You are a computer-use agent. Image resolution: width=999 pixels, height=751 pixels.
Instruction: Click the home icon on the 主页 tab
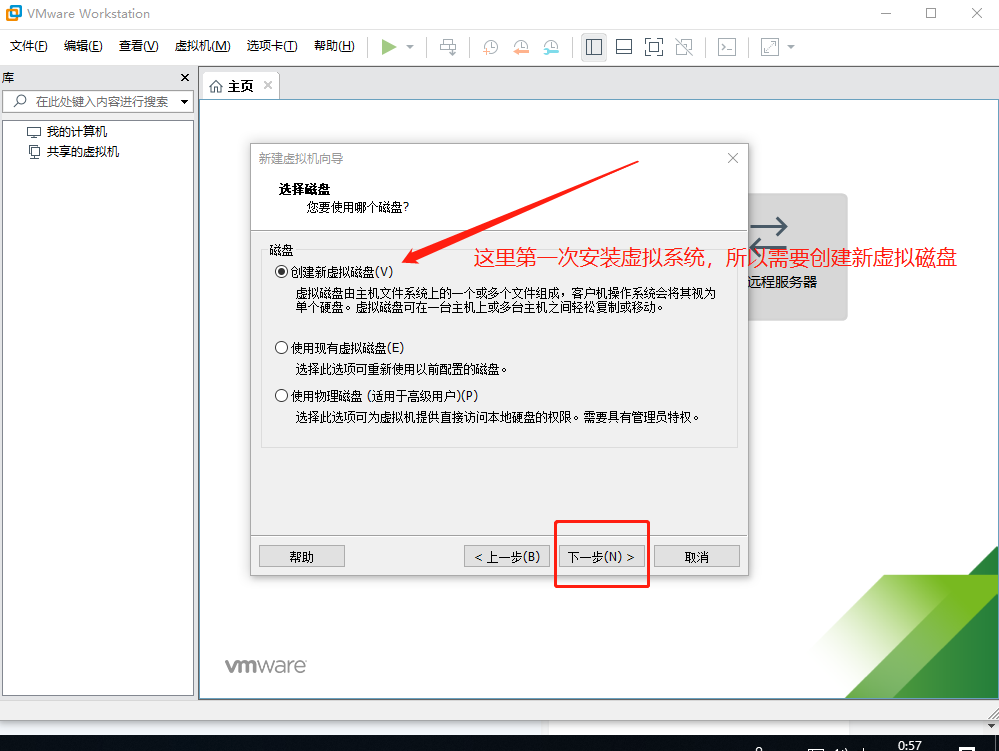tap(217, 86)
